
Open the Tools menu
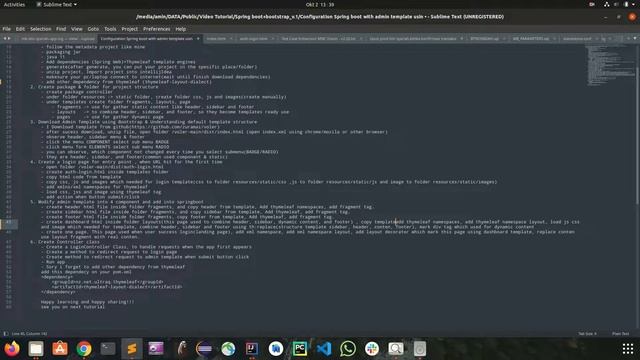[110, 29]
